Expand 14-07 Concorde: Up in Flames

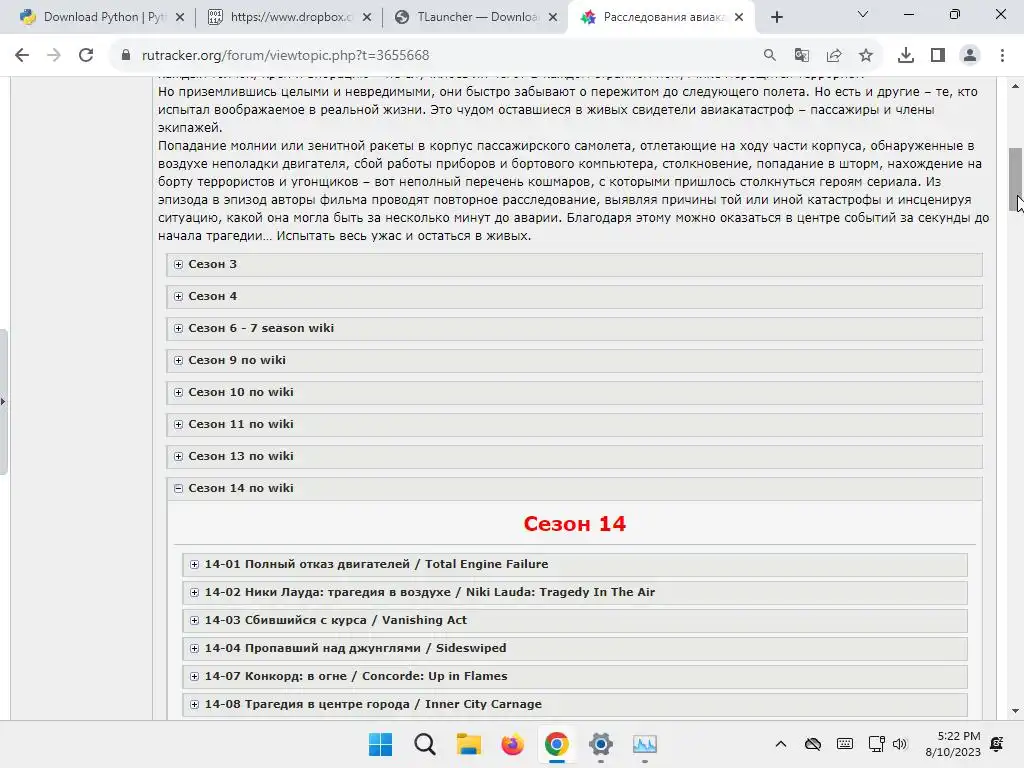[x=575, y=677]
